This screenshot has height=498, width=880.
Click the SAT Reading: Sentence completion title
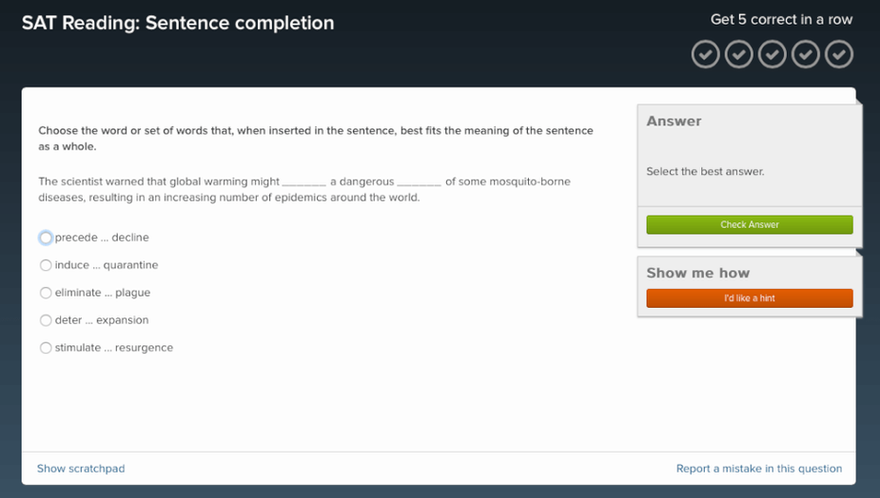coord(178,23)
